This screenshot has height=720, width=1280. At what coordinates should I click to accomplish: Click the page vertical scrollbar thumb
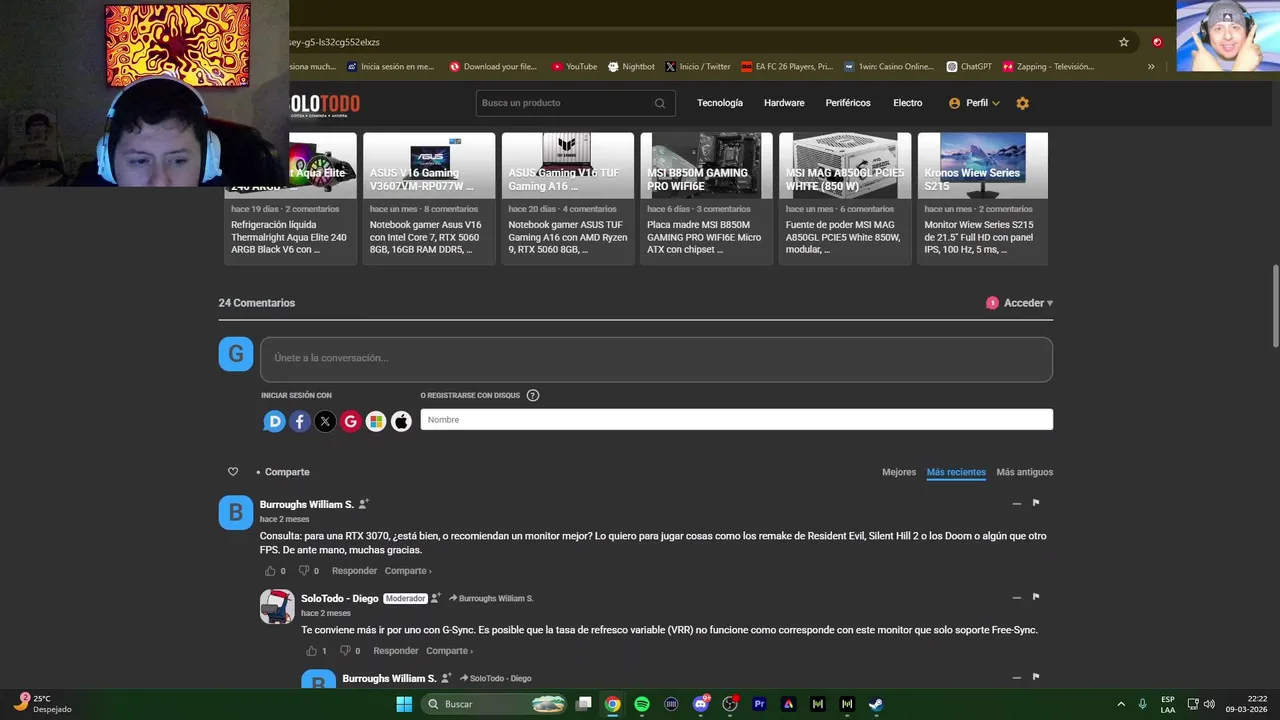pyautogui.click(x=1274, y=306)
